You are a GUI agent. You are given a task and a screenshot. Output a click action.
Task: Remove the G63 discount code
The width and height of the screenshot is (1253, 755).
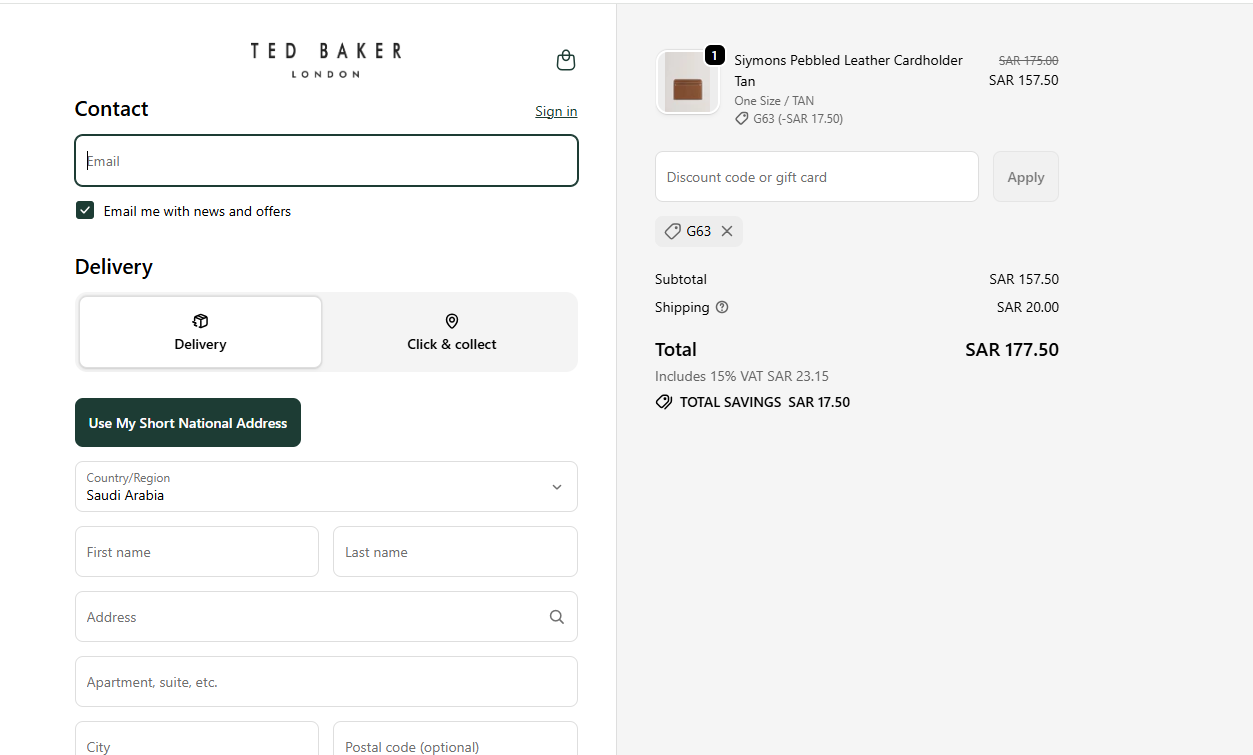click(727, 231)
